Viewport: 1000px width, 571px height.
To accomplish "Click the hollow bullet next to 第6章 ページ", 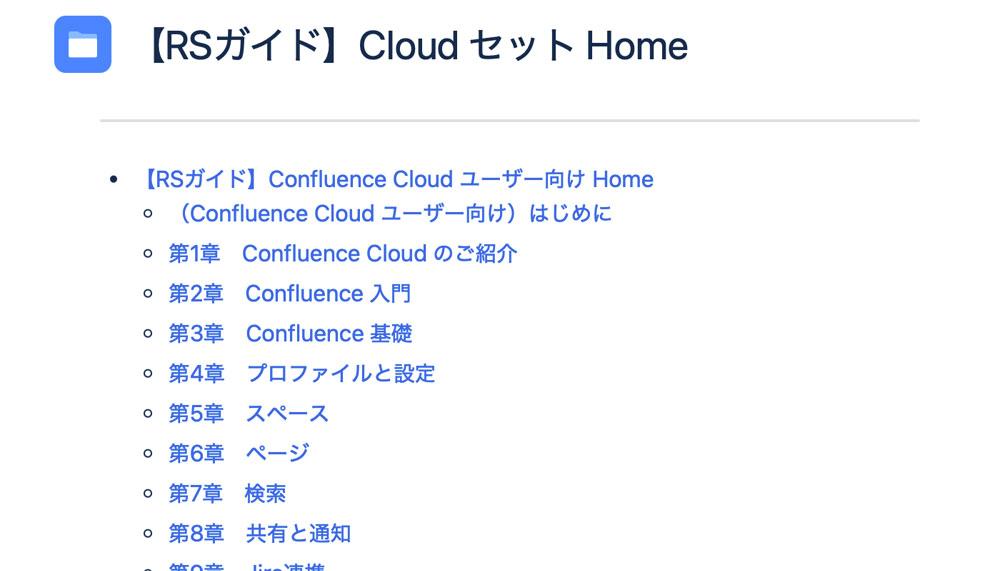I will (148, 454).
